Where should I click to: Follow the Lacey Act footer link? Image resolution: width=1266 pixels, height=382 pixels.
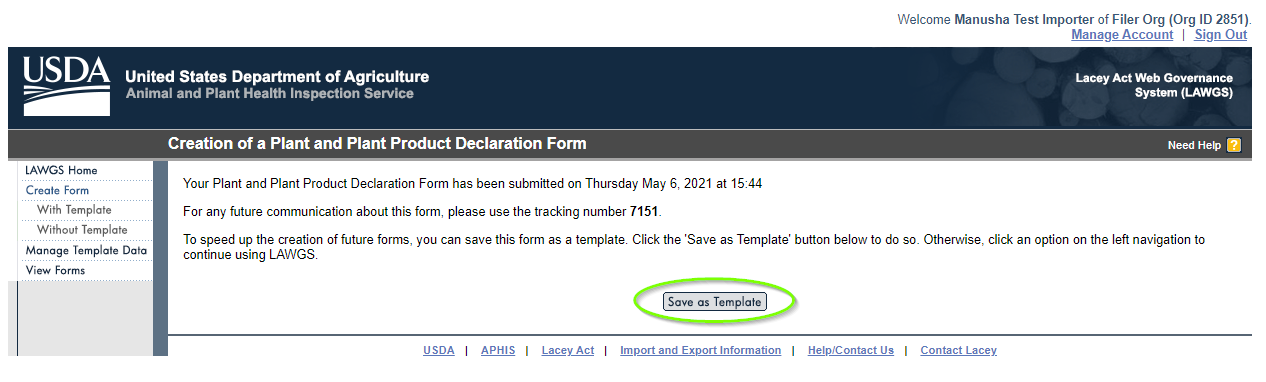[x=567, y=350]
